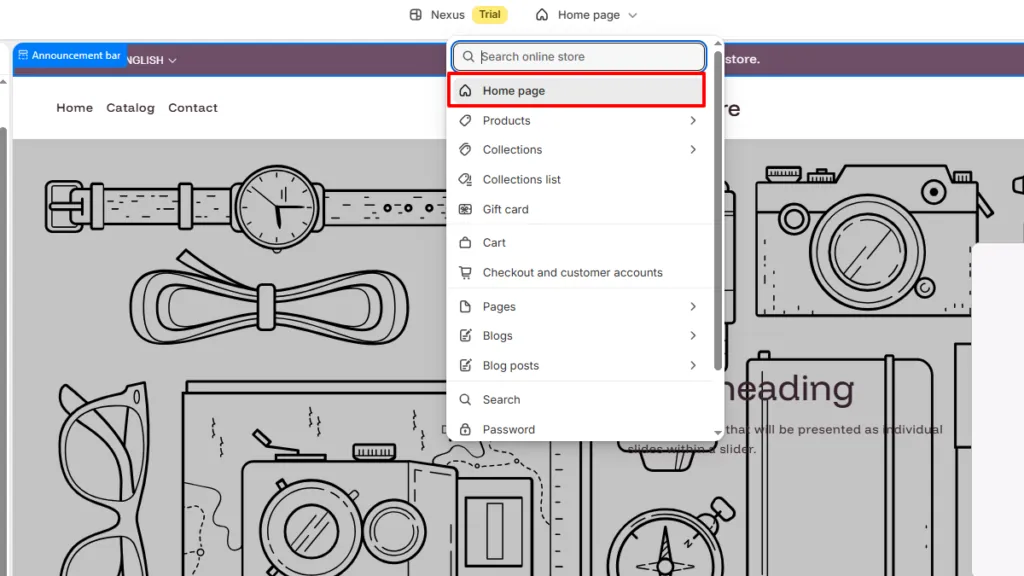
Task: Select Home page in the template list
Action: point(576,90)
